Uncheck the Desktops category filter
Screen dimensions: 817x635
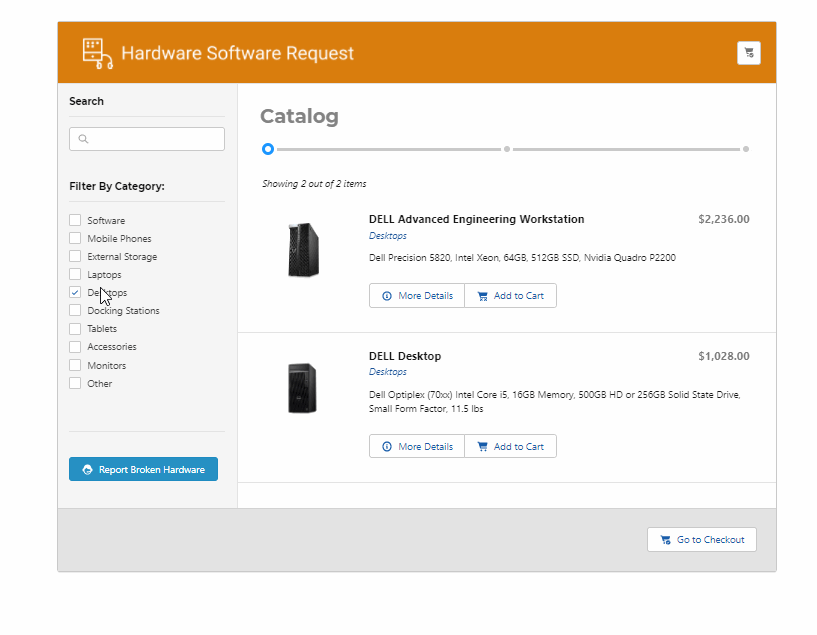[x=75, y=292]
